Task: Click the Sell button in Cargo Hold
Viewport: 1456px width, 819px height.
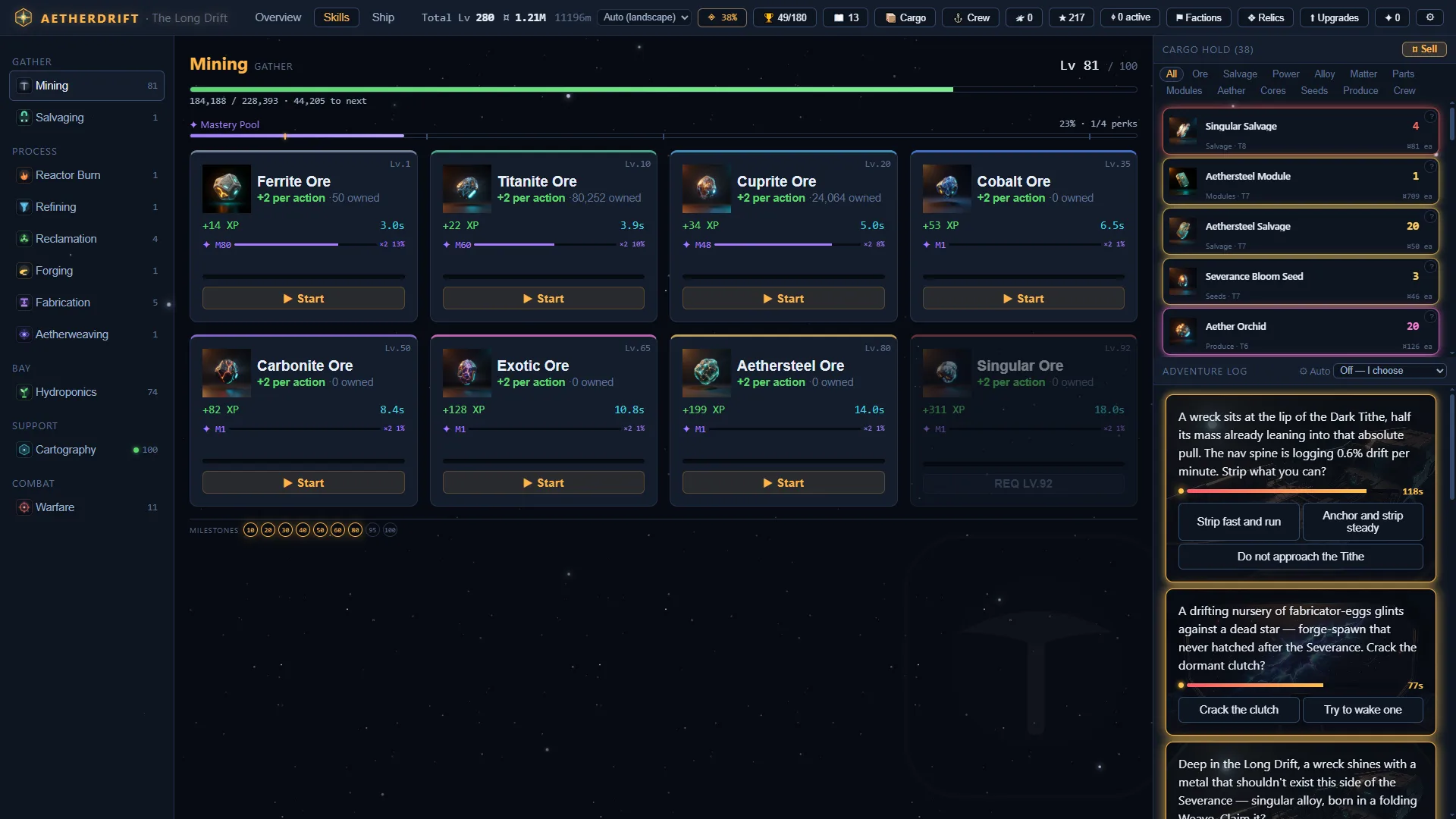Action: pyautogui.click(x=1424, y=49)
